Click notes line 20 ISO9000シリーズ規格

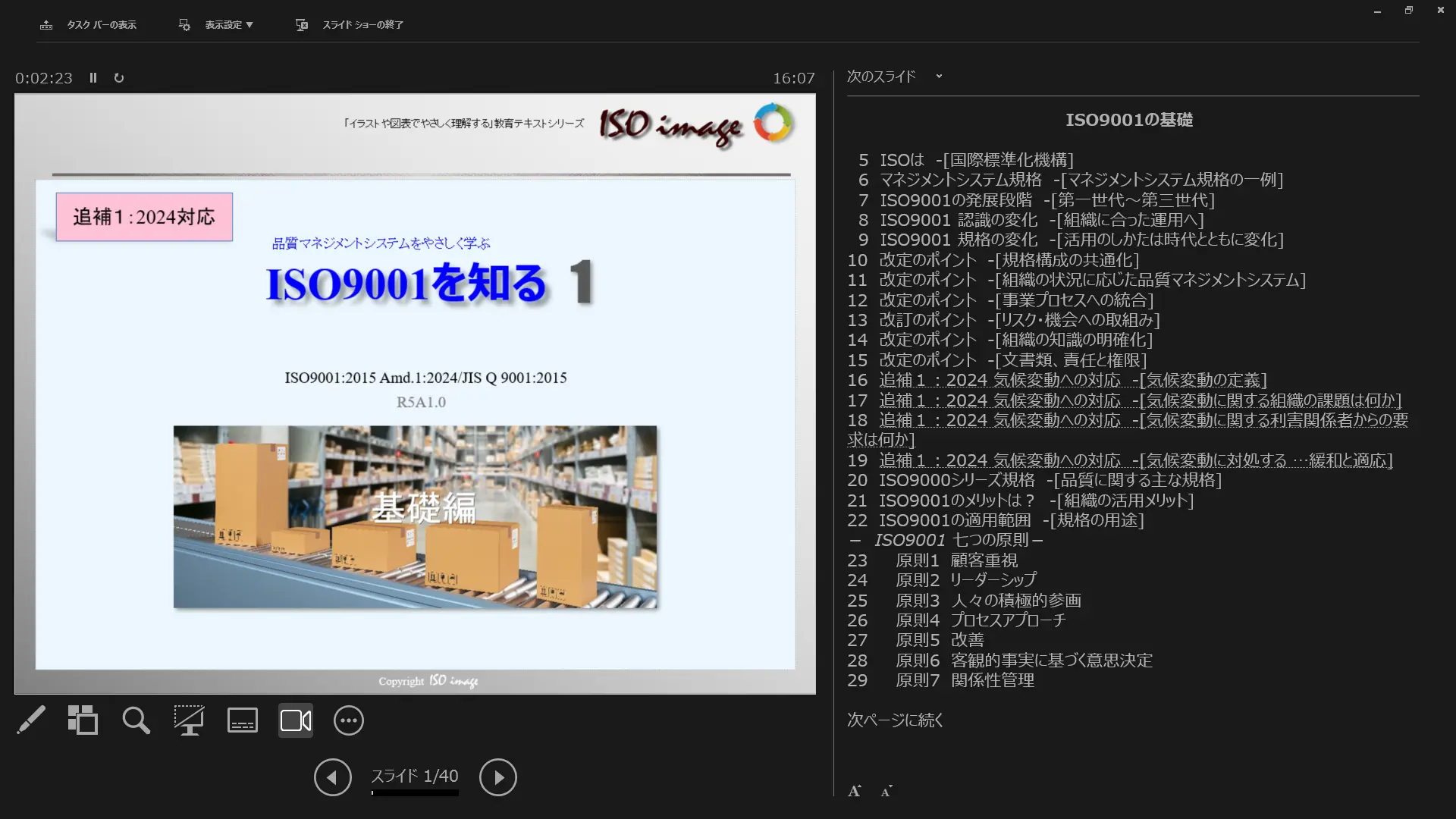coord(1035,480)
